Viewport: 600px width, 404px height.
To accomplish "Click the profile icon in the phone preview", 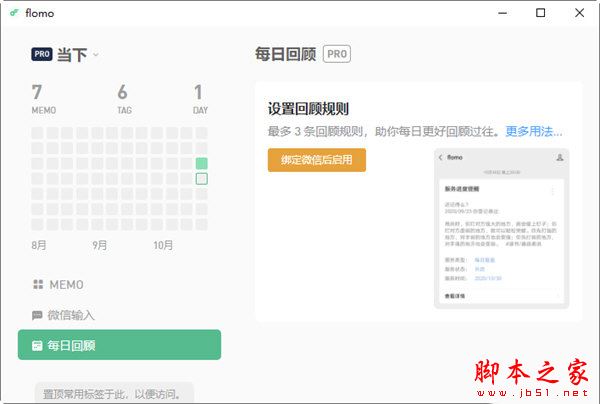I will tap(559, 157).
